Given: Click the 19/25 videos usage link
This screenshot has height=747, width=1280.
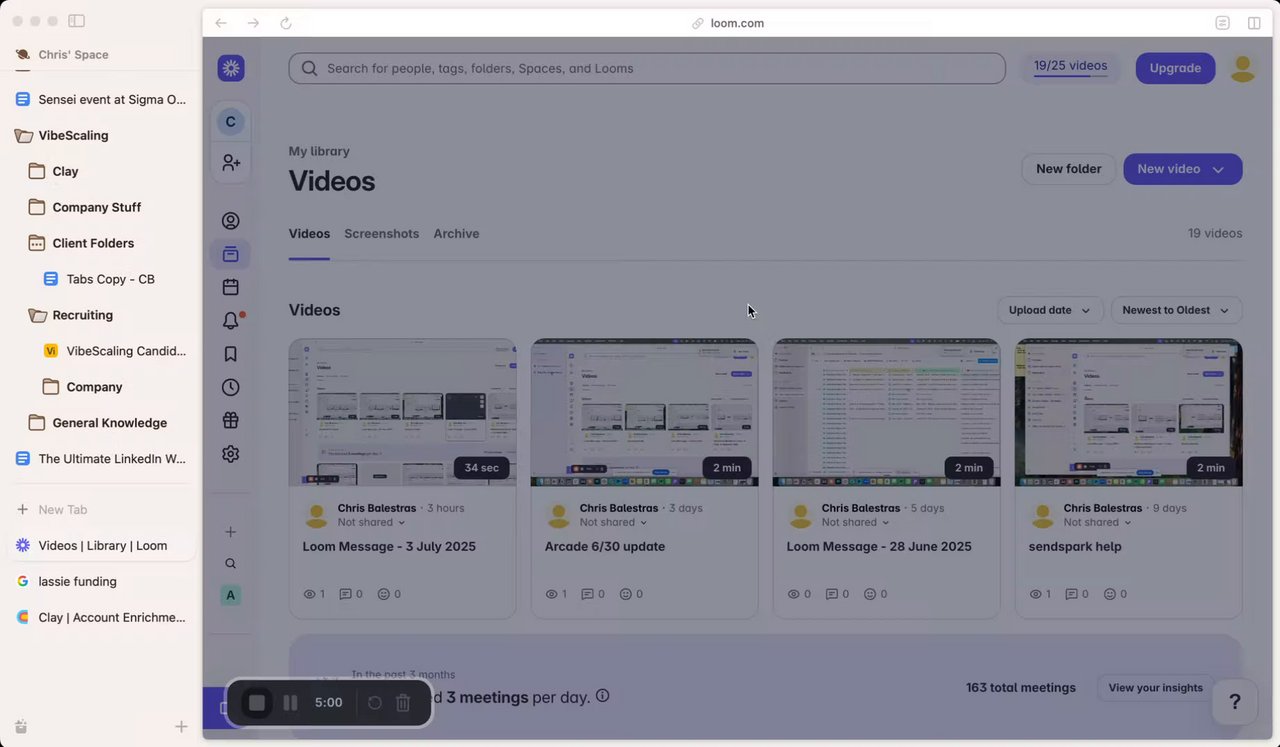Looking at the screenshot, I should click(1070, 66).
